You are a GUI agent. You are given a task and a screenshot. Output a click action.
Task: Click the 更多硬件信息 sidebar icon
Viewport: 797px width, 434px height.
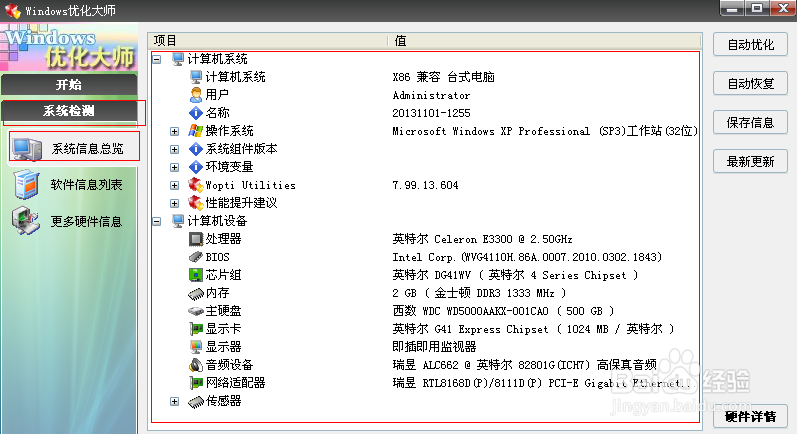pyautogui.click(x=25, y=222)
